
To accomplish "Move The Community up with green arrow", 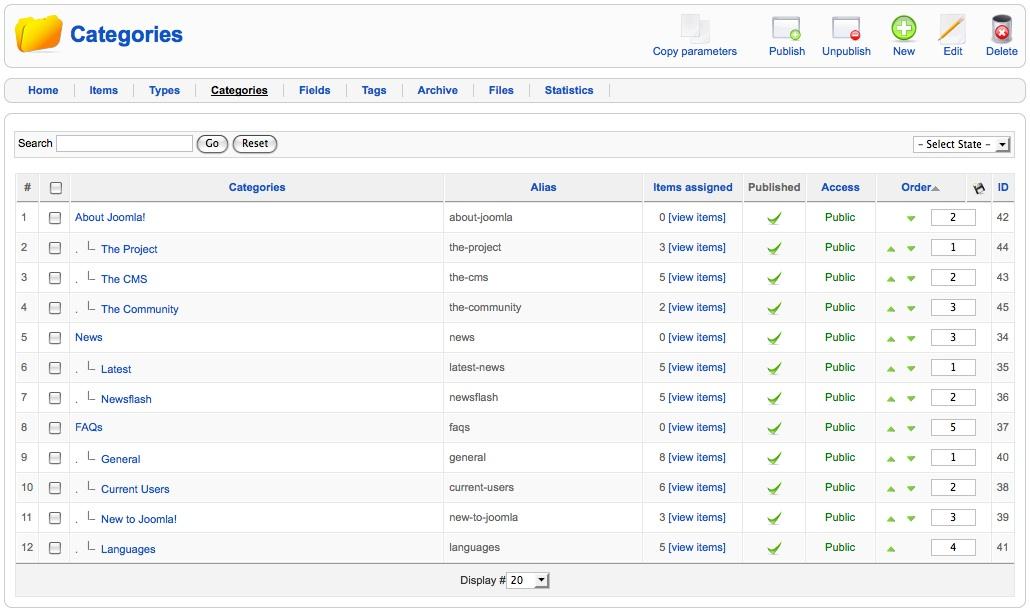I will pos(891,309).
